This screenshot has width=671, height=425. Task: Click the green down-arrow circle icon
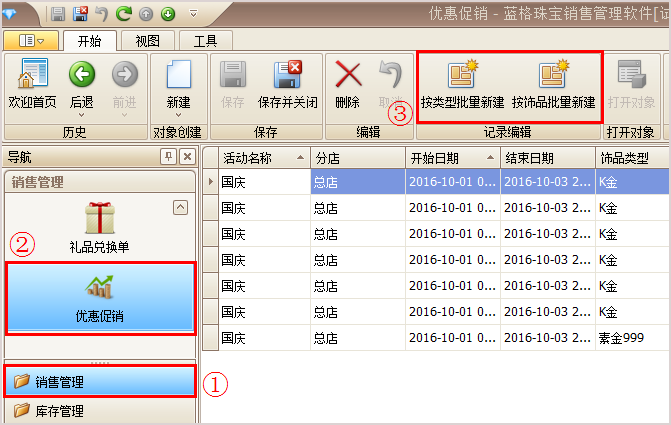(168, 15)
